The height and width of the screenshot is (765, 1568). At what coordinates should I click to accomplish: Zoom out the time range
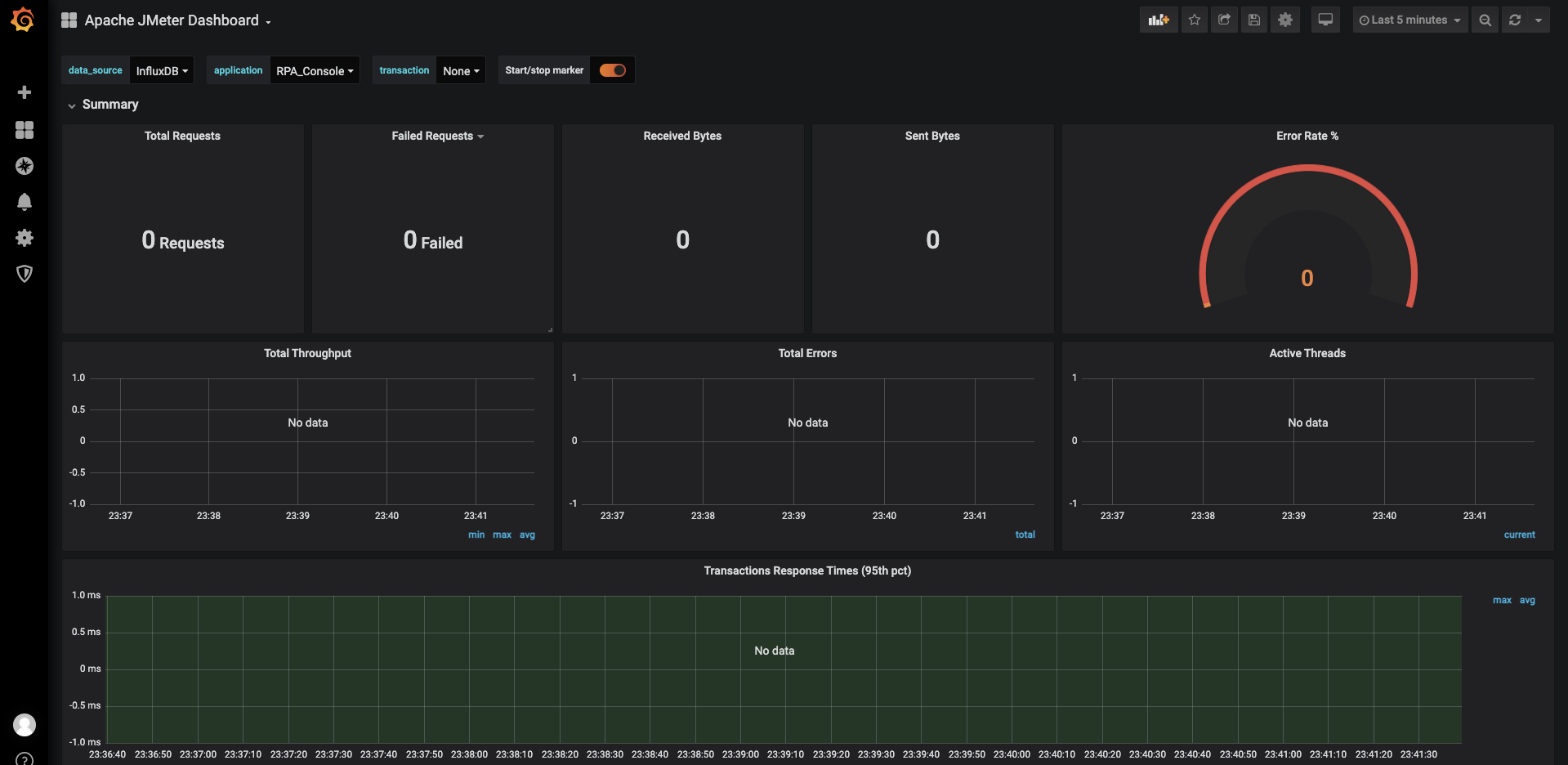click(x=1485, y=20)
